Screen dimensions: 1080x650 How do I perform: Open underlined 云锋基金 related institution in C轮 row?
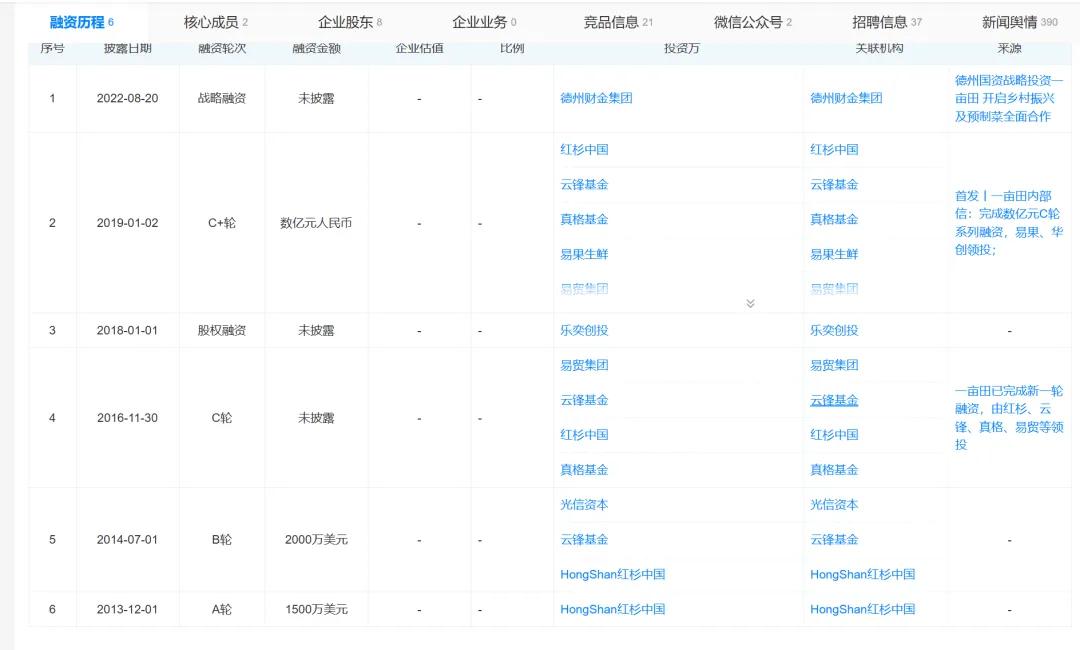(x=834, y=400)
